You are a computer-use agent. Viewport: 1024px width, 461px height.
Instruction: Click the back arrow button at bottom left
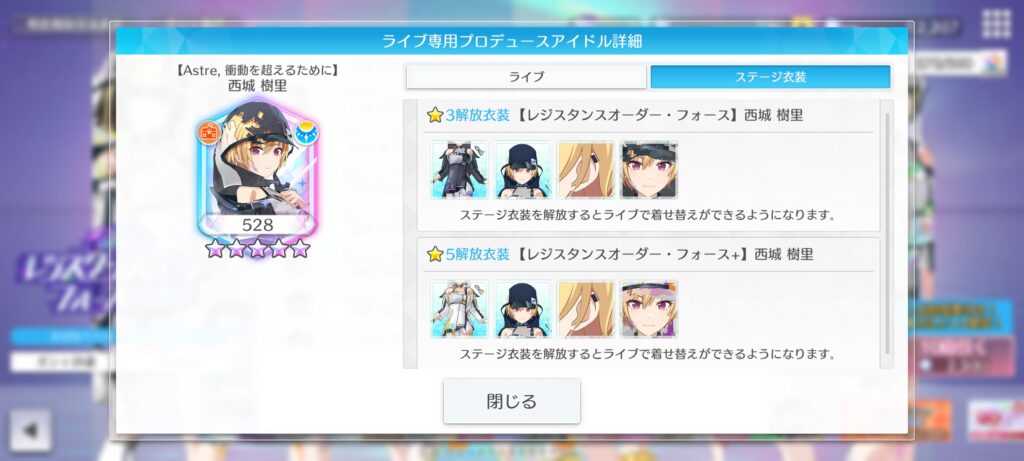(x=31, y=430)
